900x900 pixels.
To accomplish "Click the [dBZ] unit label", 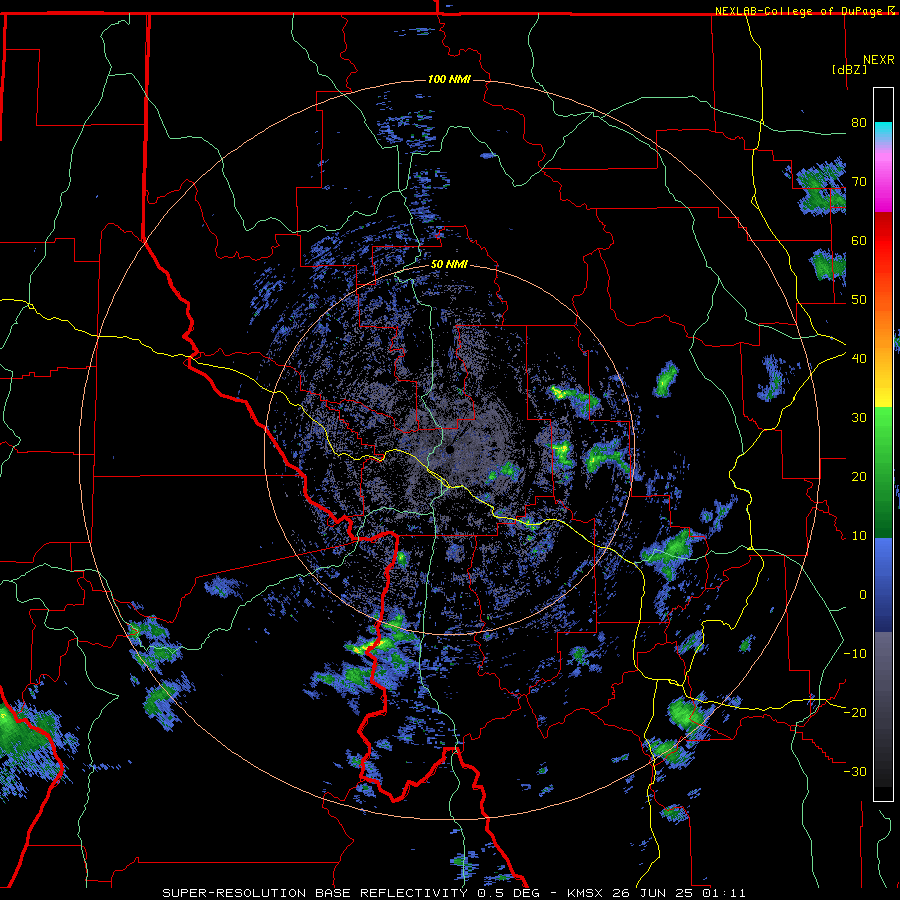I will coord(849,69).
